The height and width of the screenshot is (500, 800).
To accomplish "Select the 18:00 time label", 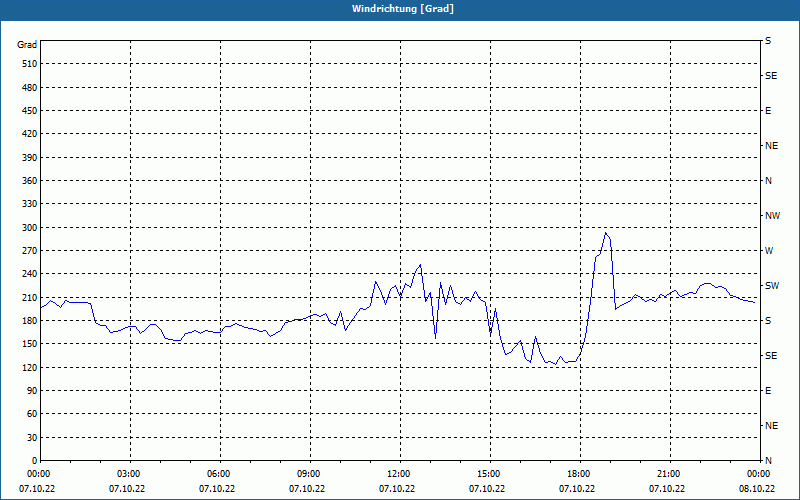I will (578, 474).
